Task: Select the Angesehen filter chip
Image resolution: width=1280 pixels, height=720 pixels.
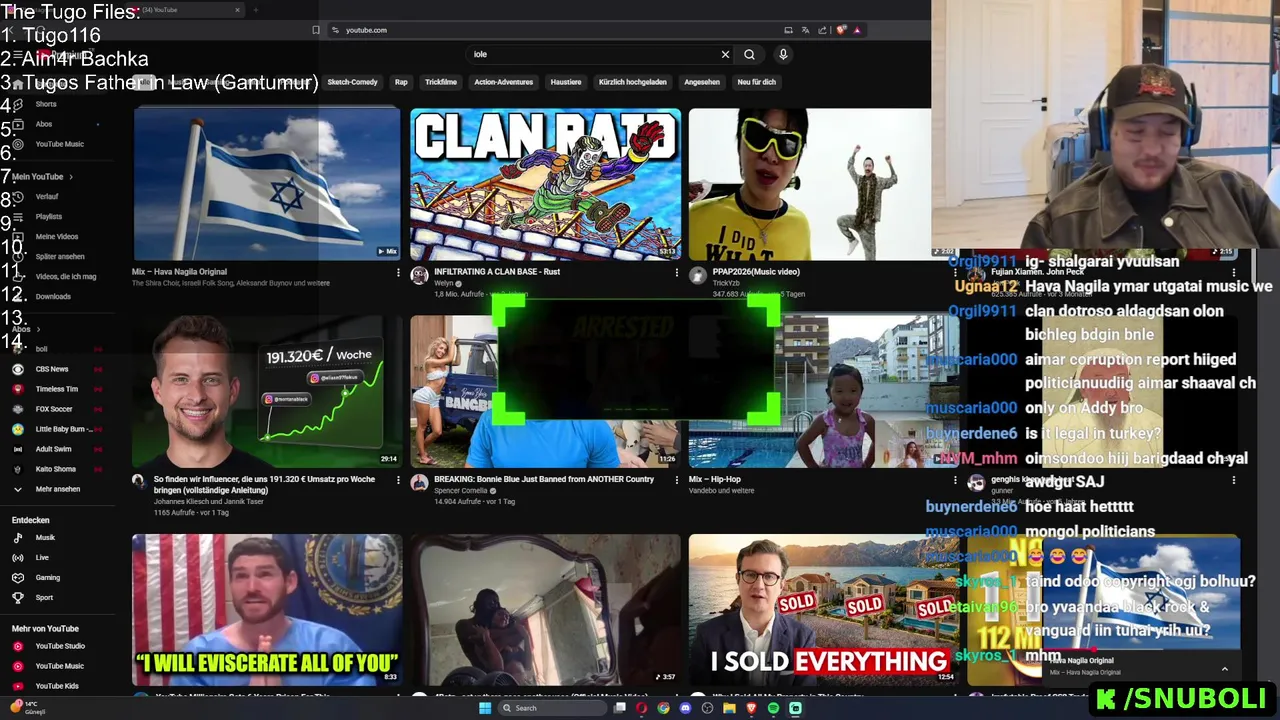Action: (x=702, y=82)
